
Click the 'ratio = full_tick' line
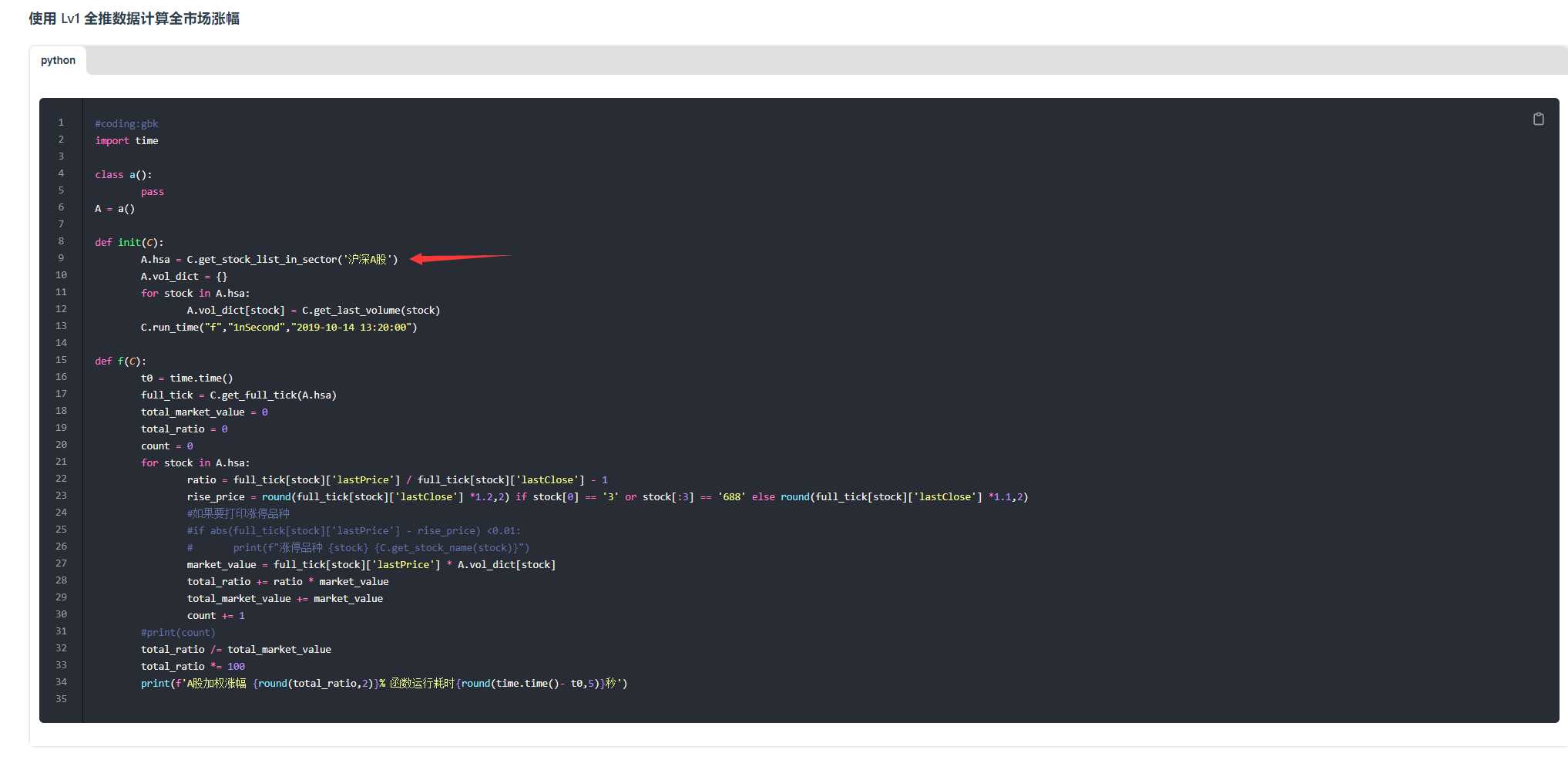397,479
